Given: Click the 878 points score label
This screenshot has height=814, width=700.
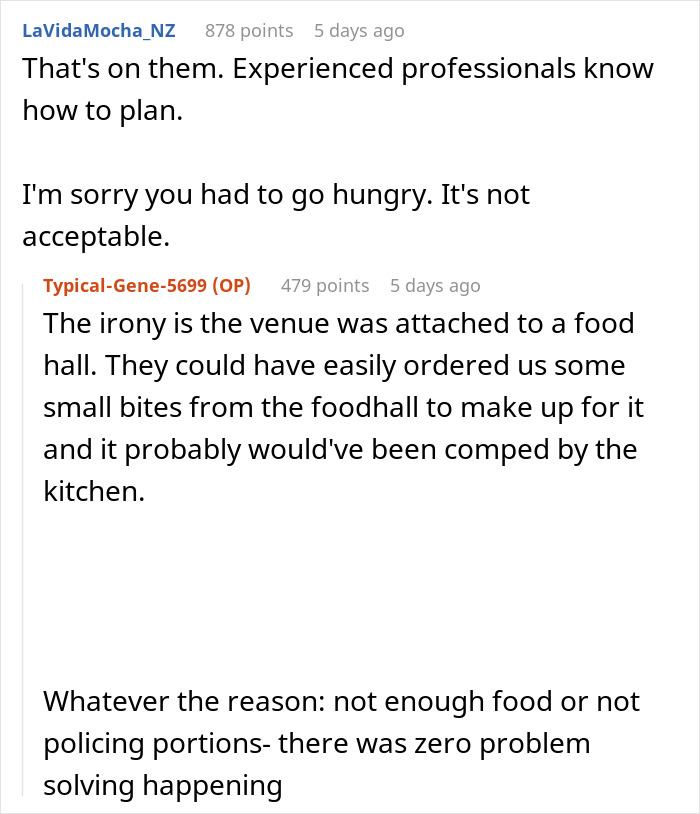Looking at the screenshot, I should coord(249,31).
